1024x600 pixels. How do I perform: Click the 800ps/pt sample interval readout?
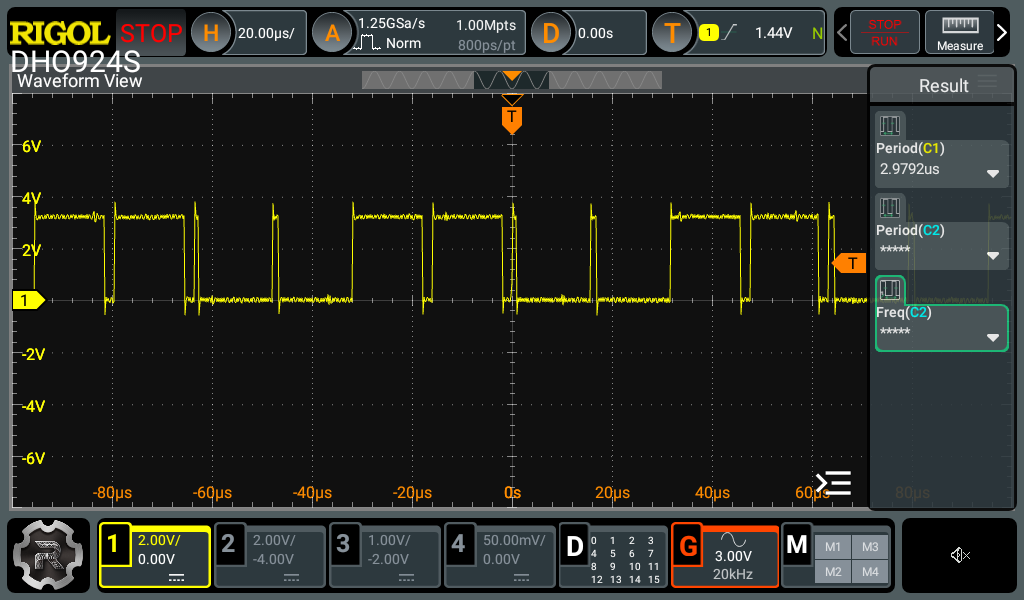pos(487,45)
